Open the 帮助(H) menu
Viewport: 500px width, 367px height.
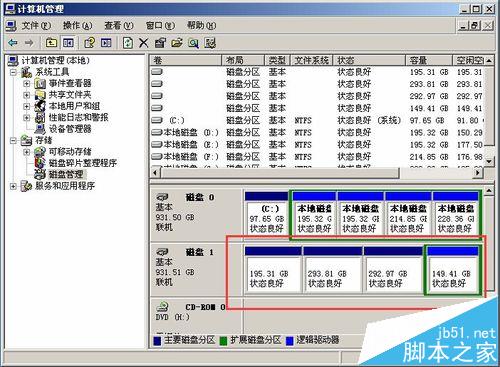[201, 26]
